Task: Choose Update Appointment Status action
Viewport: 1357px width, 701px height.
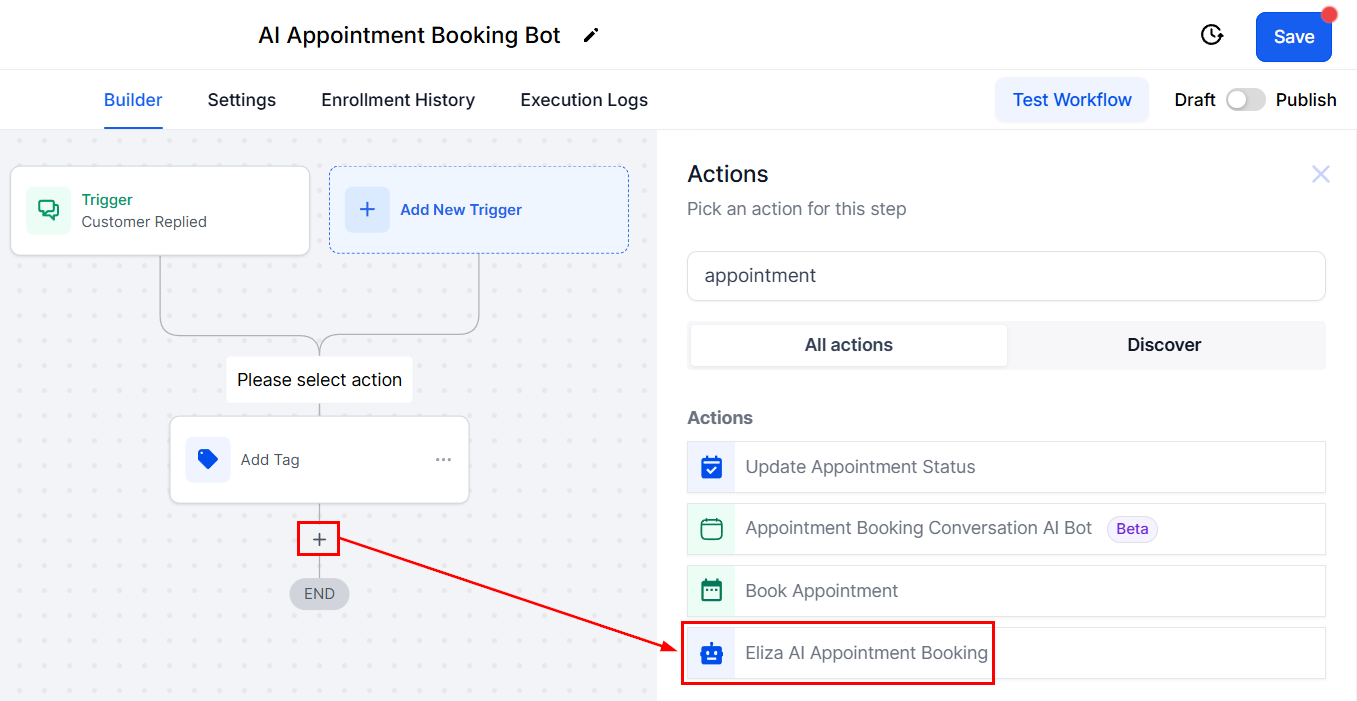Action: pos(1006,467)
